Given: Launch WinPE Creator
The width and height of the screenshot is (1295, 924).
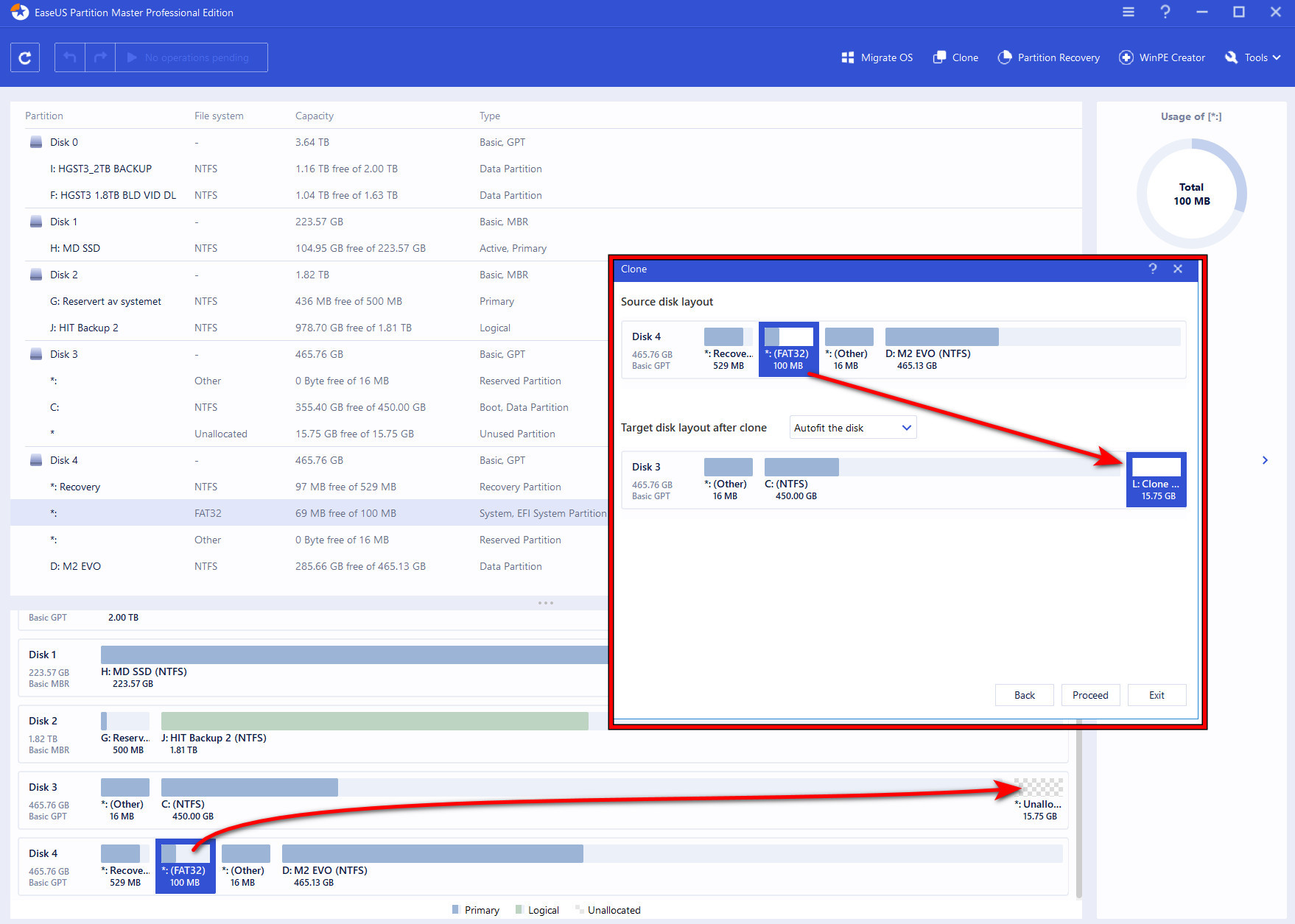Looking at the screenshot, I should 1162,57.
